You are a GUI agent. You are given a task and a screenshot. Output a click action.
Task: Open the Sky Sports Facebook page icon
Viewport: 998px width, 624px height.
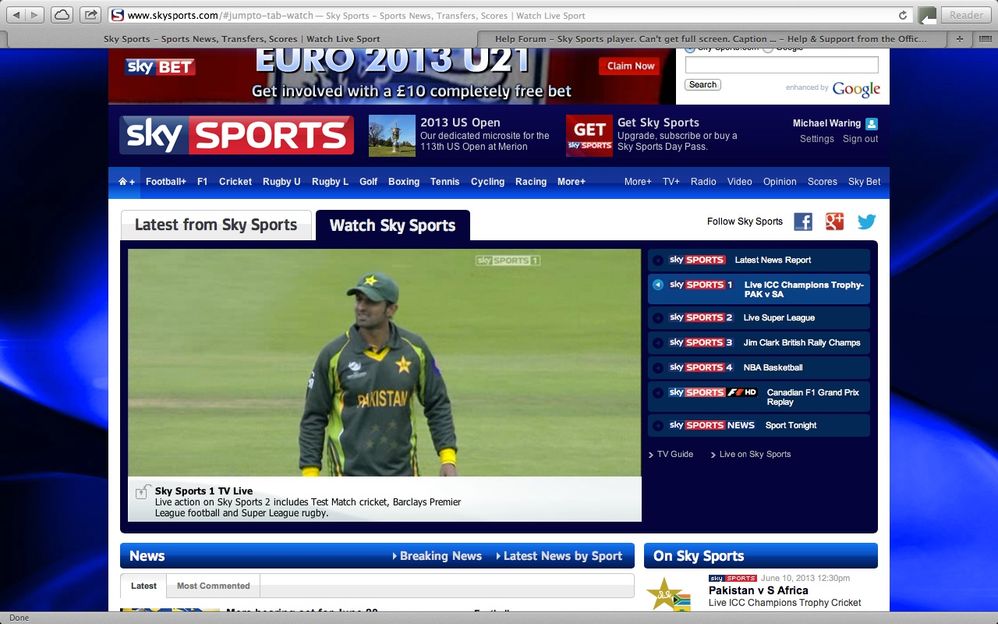click(x=803, y=222)
